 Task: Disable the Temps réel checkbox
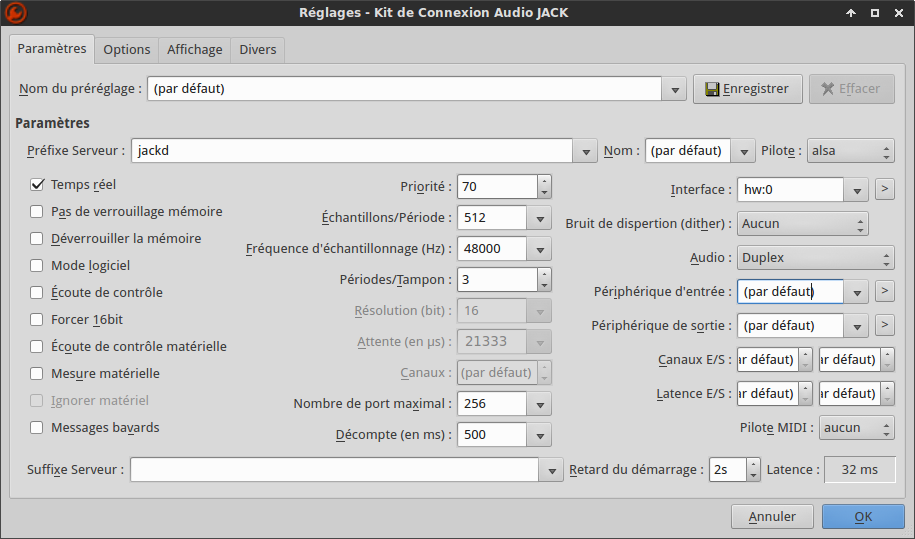tap(37, 185)
